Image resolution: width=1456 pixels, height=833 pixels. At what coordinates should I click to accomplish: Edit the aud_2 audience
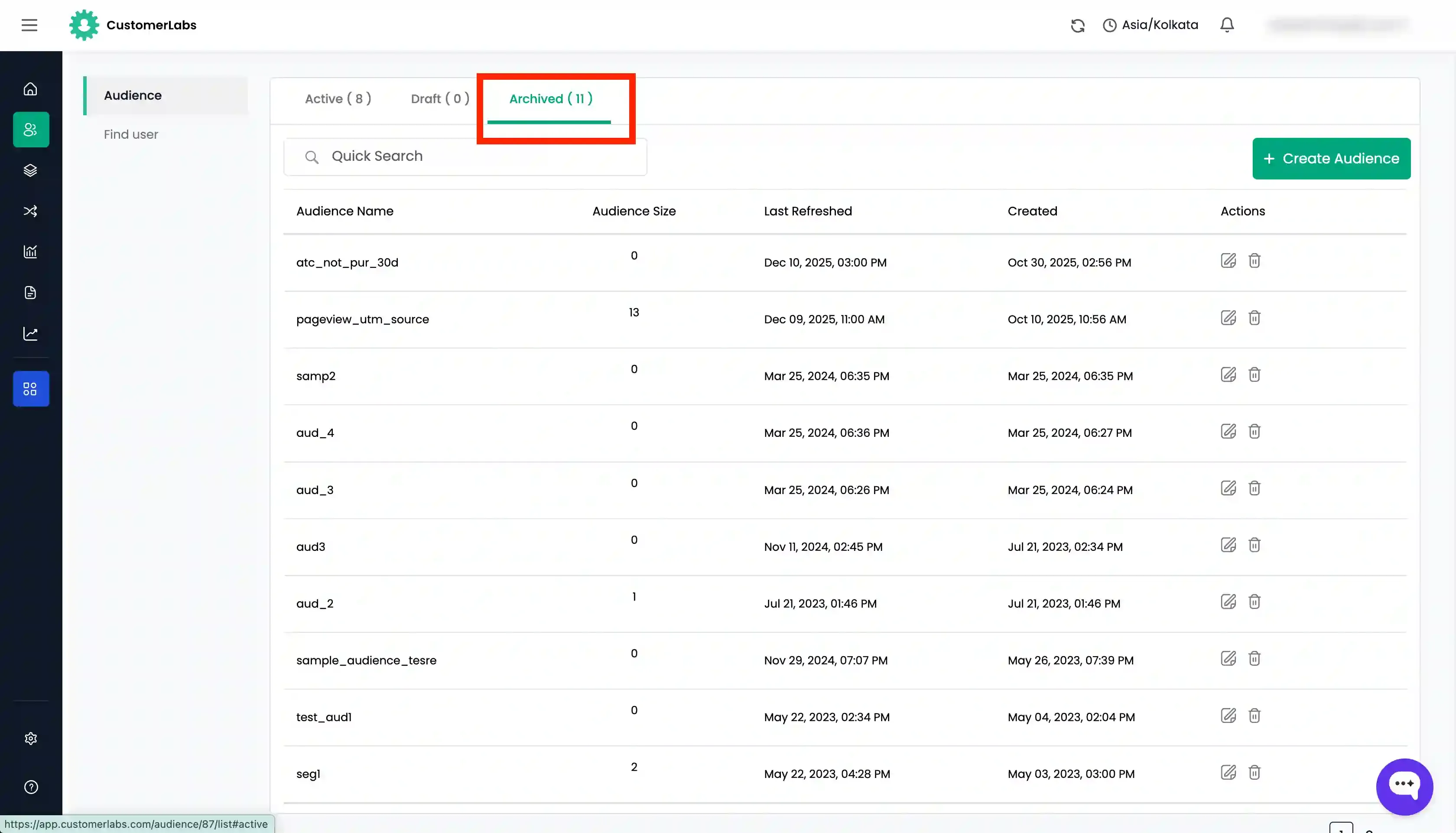pyautogui.click(x=1228, y=602)
